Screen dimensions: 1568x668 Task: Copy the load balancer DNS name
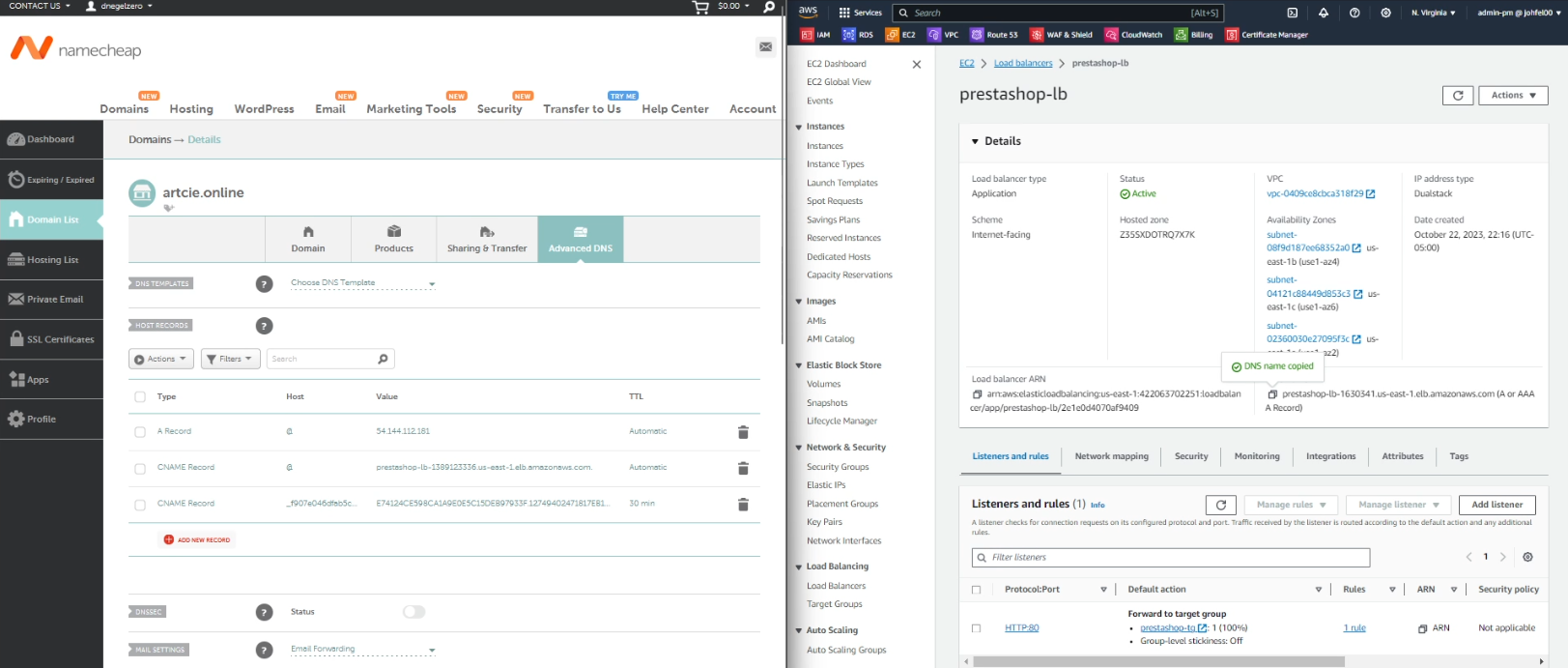[1272, 394]
